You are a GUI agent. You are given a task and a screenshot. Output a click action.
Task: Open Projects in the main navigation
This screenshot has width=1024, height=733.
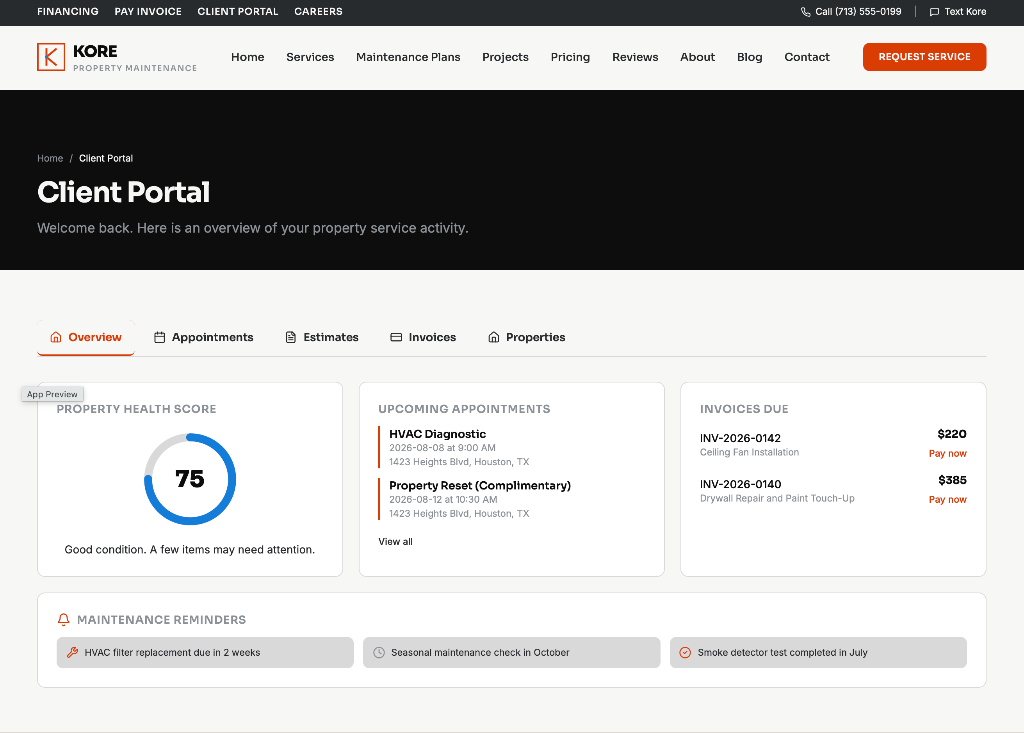pyautogui.click(x=505, y=57)
